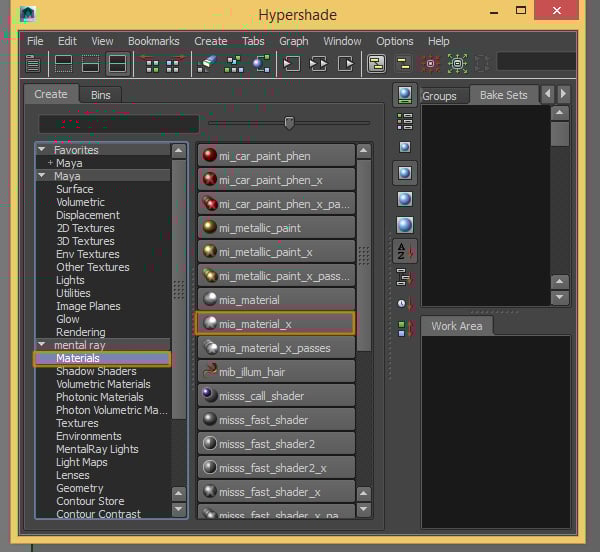Open the Options menu
This screenshot has width=600, height=552.
pos(395,41)
